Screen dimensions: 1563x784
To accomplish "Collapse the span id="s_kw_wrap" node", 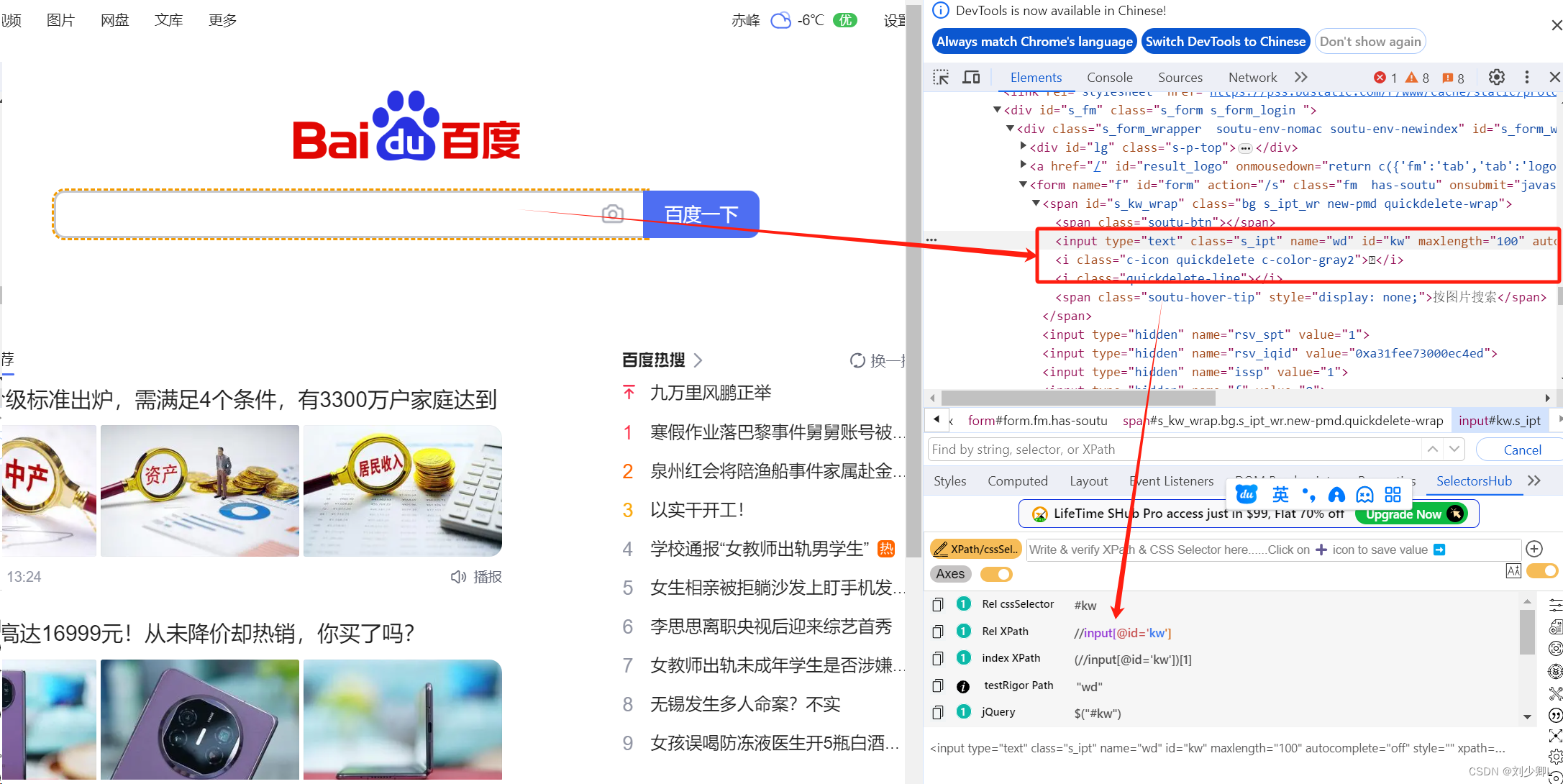I will point(1036,203).
